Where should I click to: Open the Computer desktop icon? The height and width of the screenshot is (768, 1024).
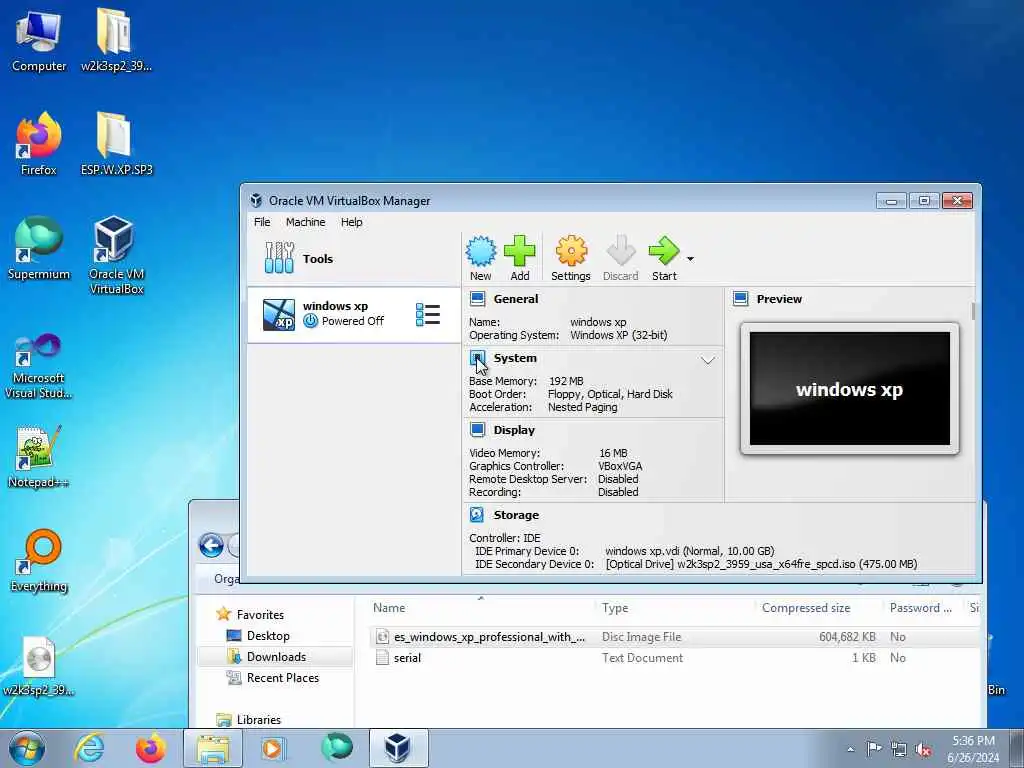pyautogui.click(x=39, y=42)
